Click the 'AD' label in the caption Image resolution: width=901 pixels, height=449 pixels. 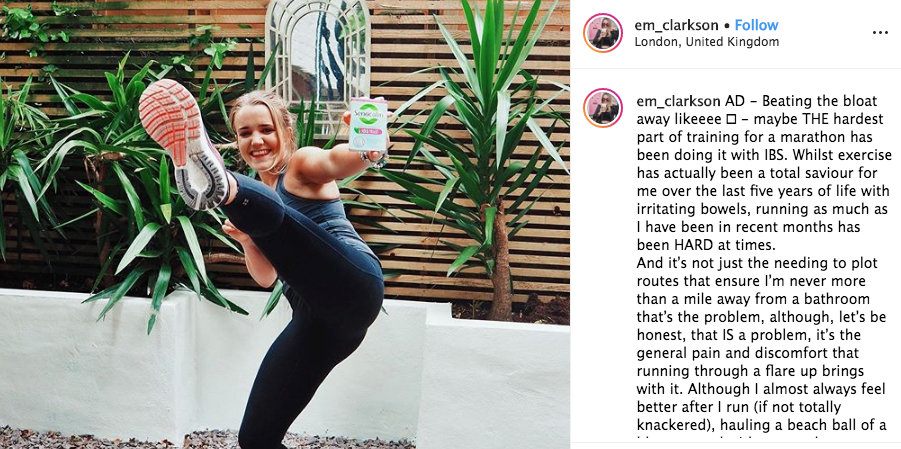pyautogui.click(x=732, y=101)
